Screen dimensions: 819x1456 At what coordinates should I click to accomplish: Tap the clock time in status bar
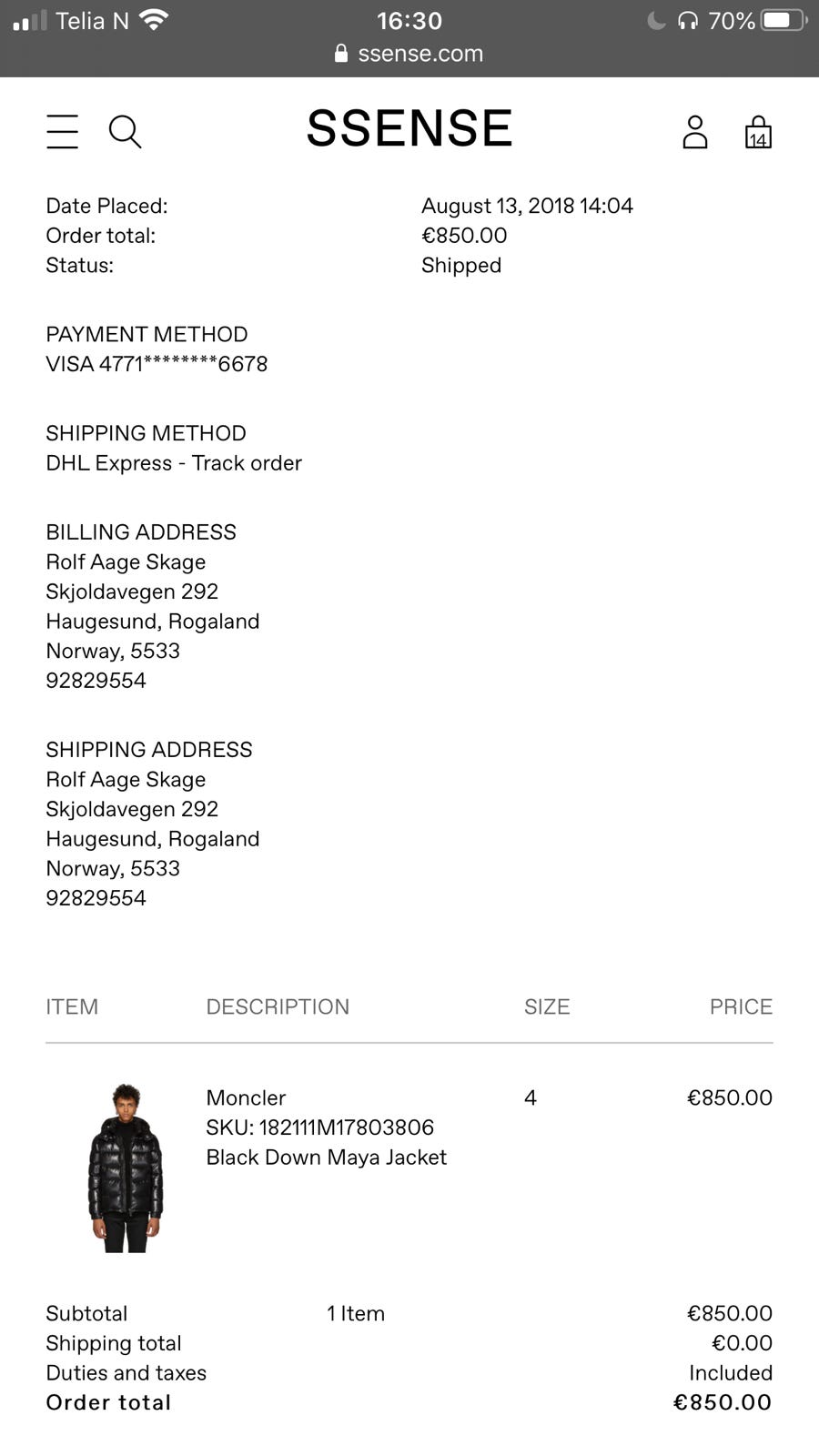pyautogui.click(x=409, y=20)
